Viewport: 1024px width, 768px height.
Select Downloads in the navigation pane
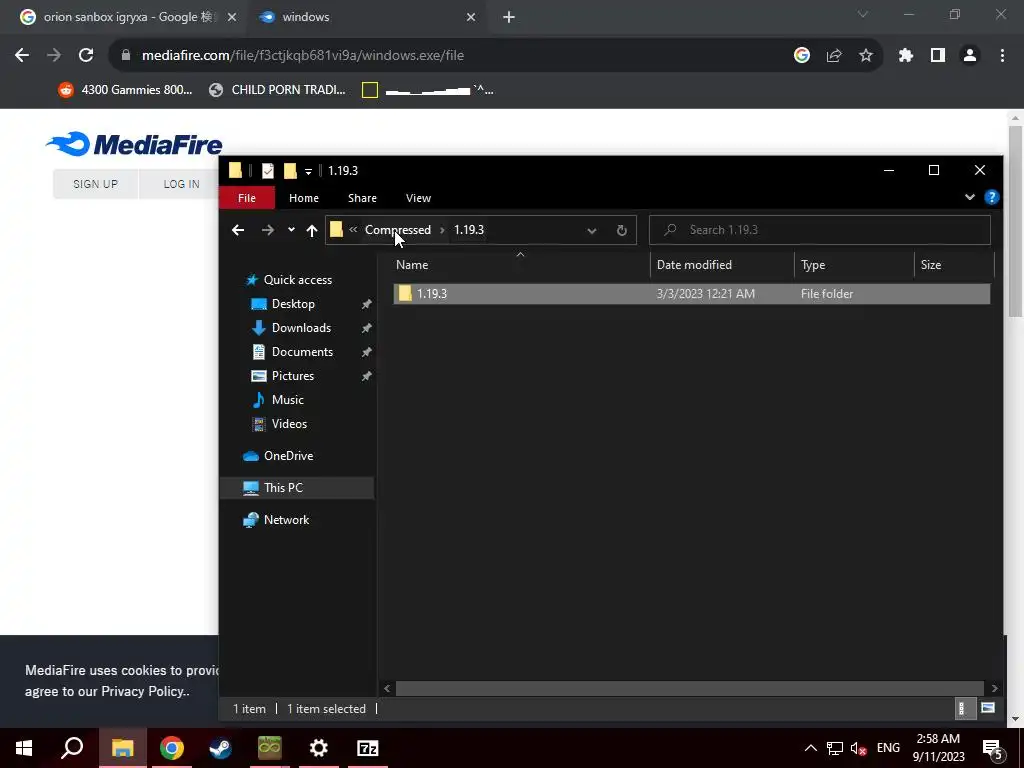tap(301, 328)
